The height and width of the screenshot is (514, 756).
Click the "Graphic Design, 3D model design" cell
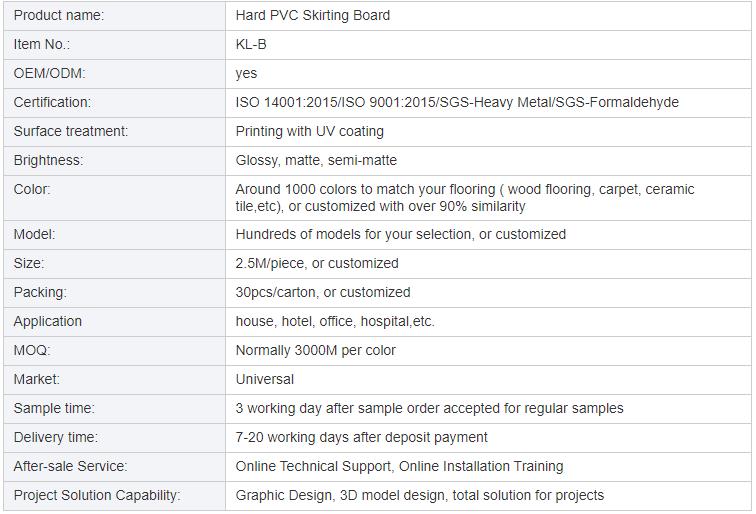(420, 496)
